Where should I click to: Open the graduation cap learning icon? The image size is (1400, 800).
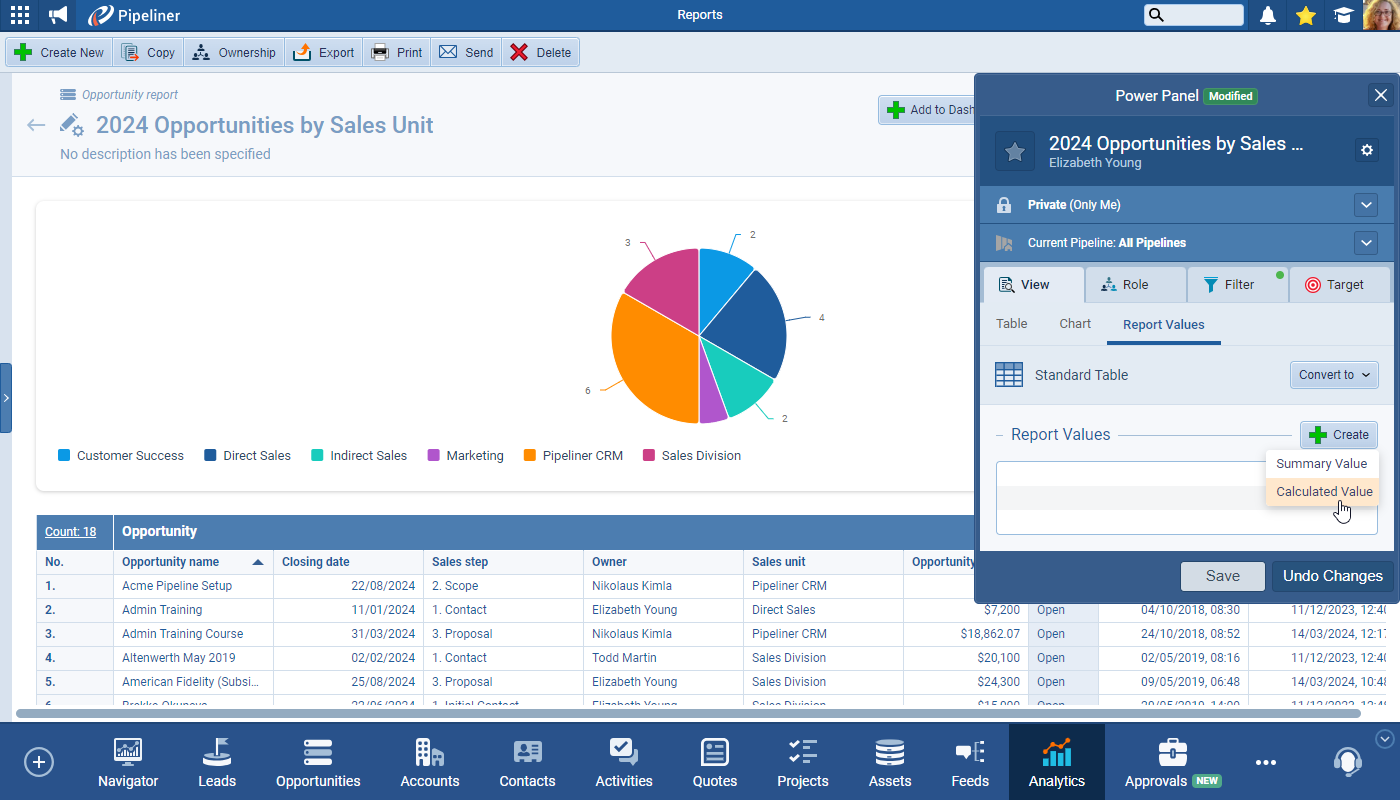click(x=1342, y=15)
